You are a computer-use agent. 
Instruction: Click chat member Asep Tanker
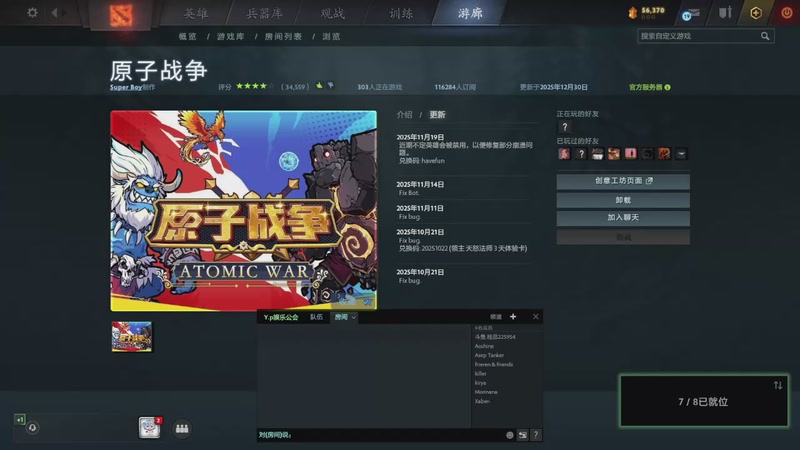489,355
